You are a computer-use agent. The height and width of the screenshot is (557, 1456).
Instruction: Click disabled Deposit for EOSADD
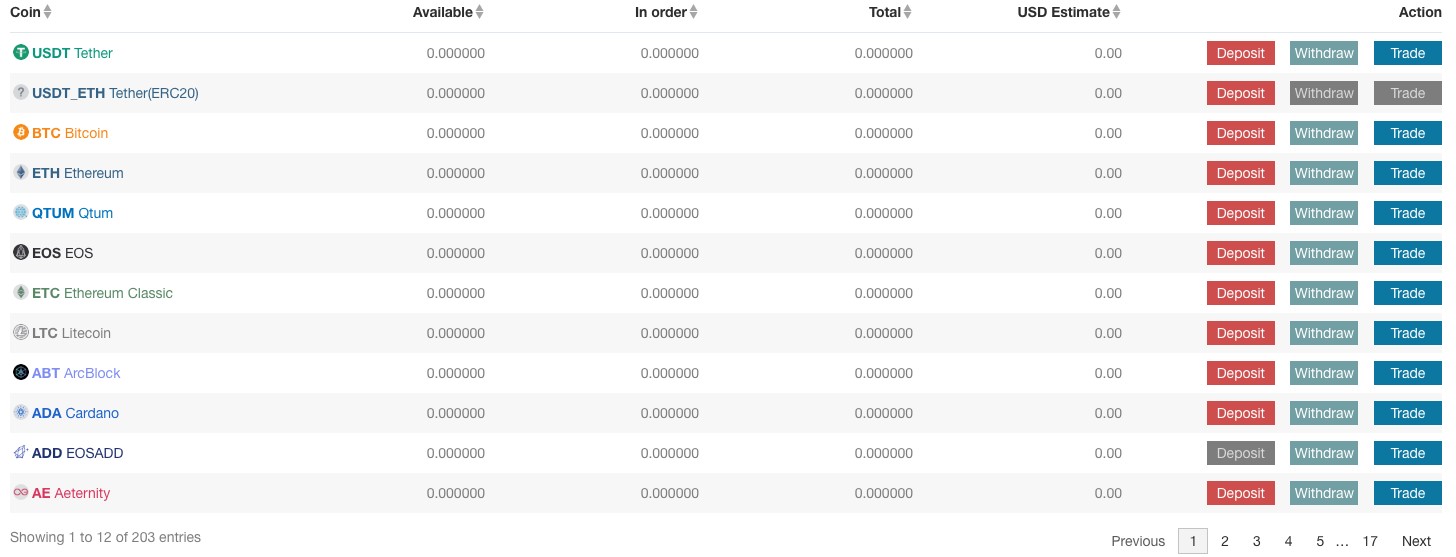pos(1241,453)
